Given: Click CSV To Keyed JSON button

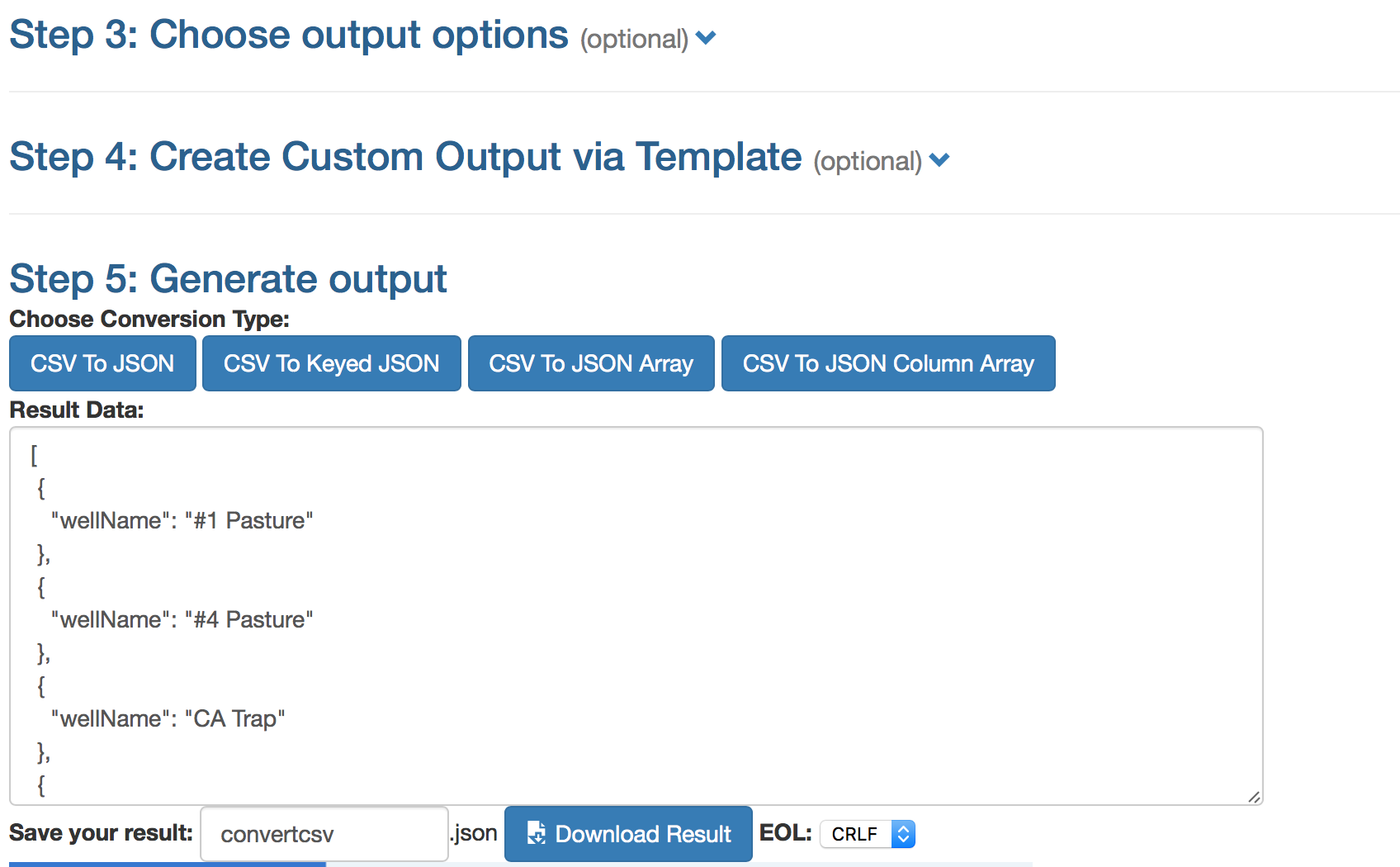Looking at the screenshot, I should tap(331, 363).
